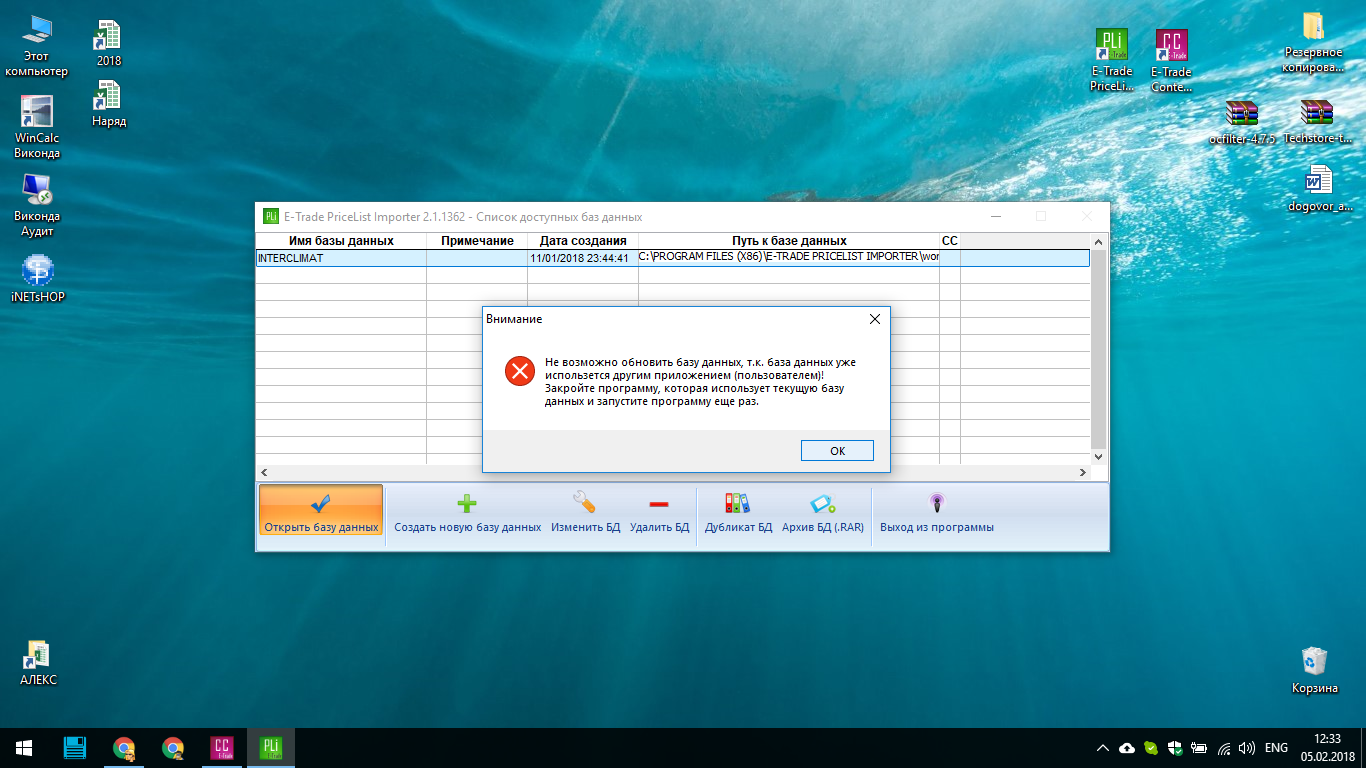Click floppy disk icon on taskbar
The image size is (1366, 768).
click(75, 747)
